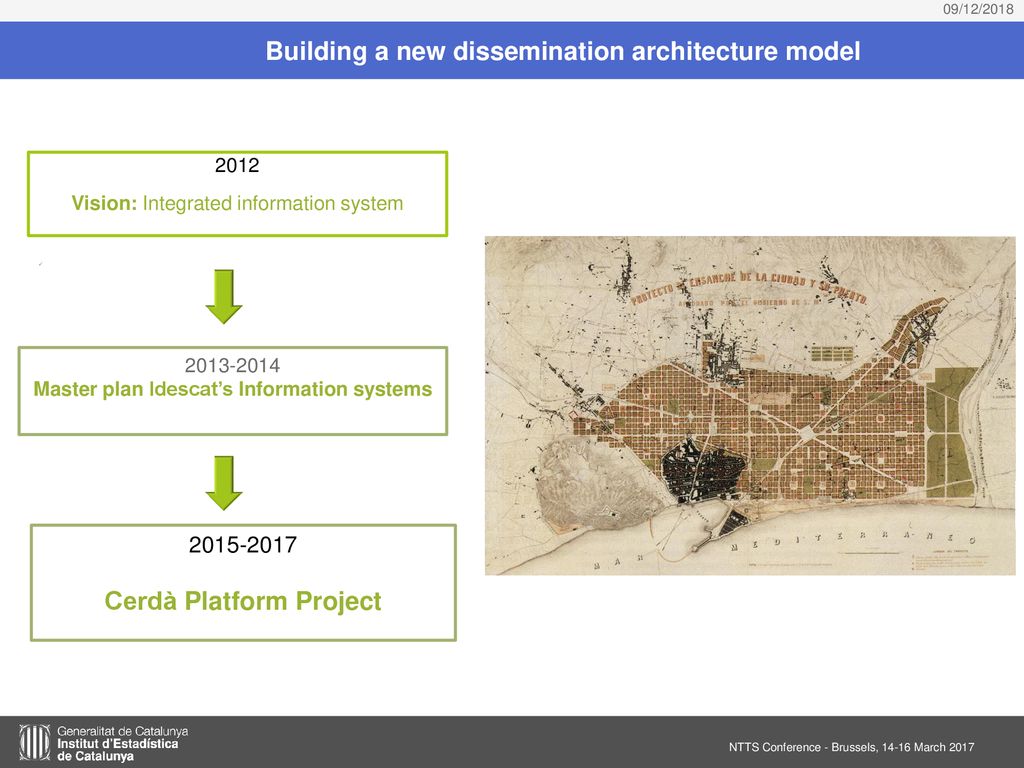Click the green arrow below the 2012 box
Screen dimensions: 1024x768
point(224,296)
